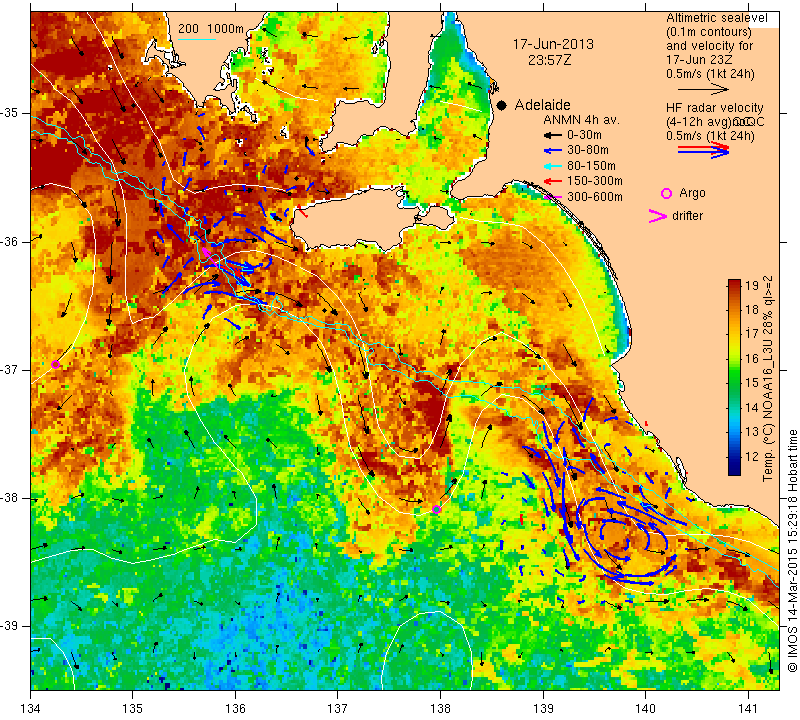The image size is (800, 720).
Task: Click the 12 label on the color bar
Action: [752, 456]
